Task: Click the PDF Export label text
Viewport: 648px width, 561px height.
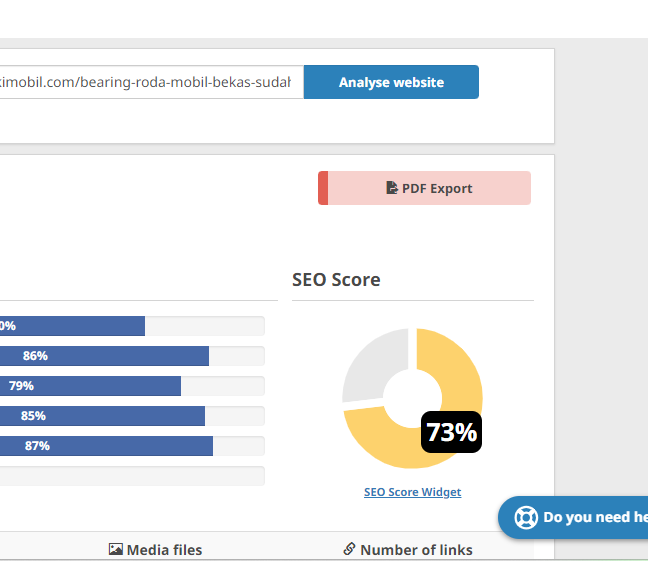Action: [x=437, y=188]
